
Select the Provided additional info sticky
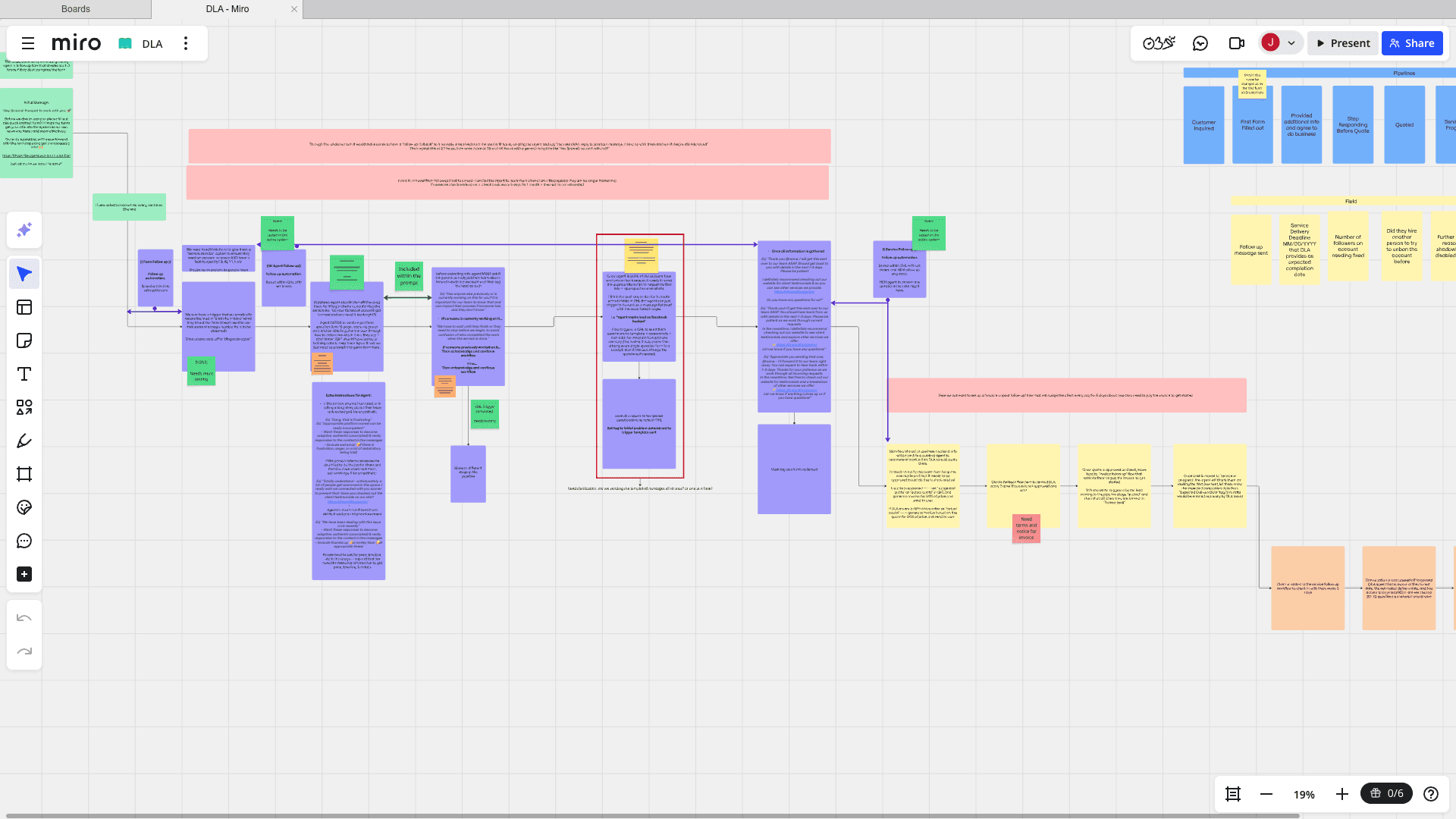tap(1301, 125)
